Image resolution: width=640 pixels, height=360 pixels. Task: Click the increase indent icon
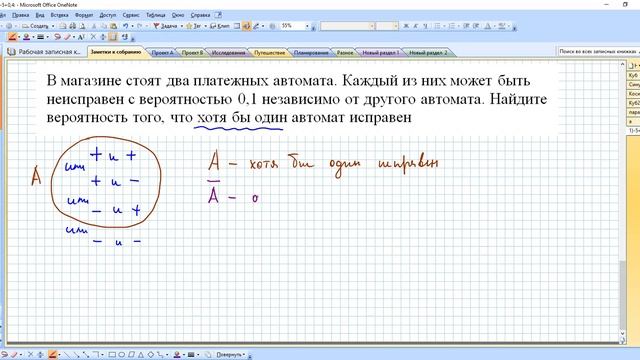click(476, 26)
